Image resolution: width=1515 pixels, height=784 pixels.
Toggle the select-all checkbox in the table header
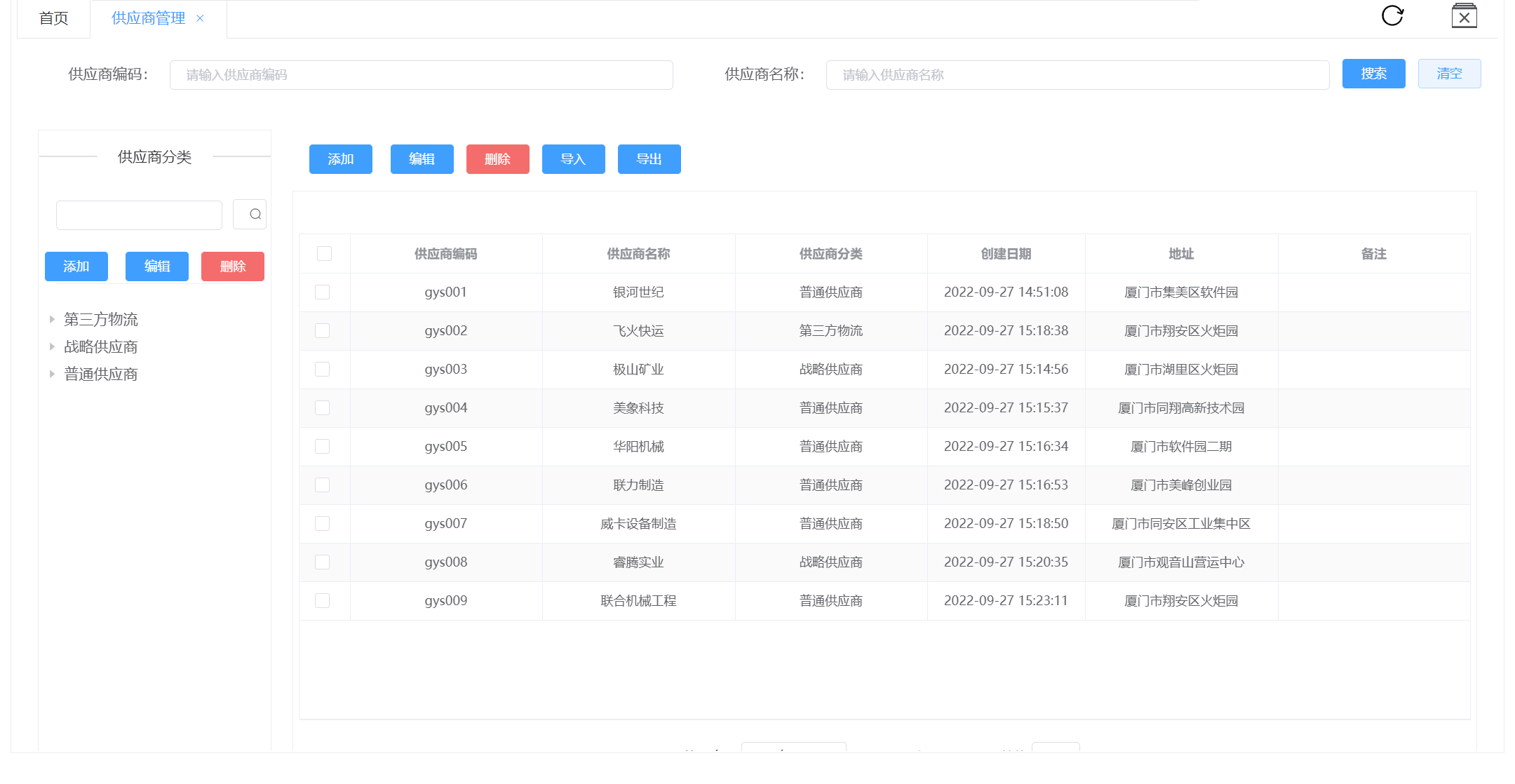(324, 254)
